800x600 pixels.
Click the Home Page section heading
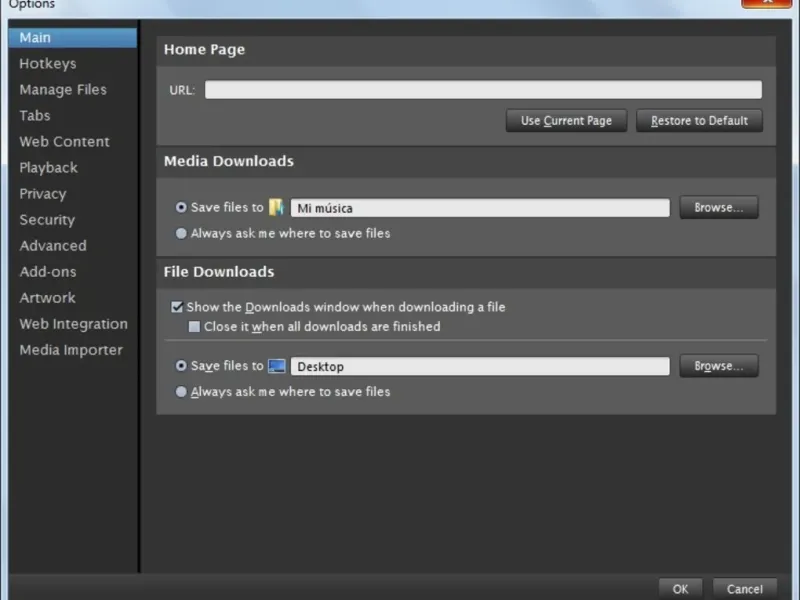click(x=205, y=49)
